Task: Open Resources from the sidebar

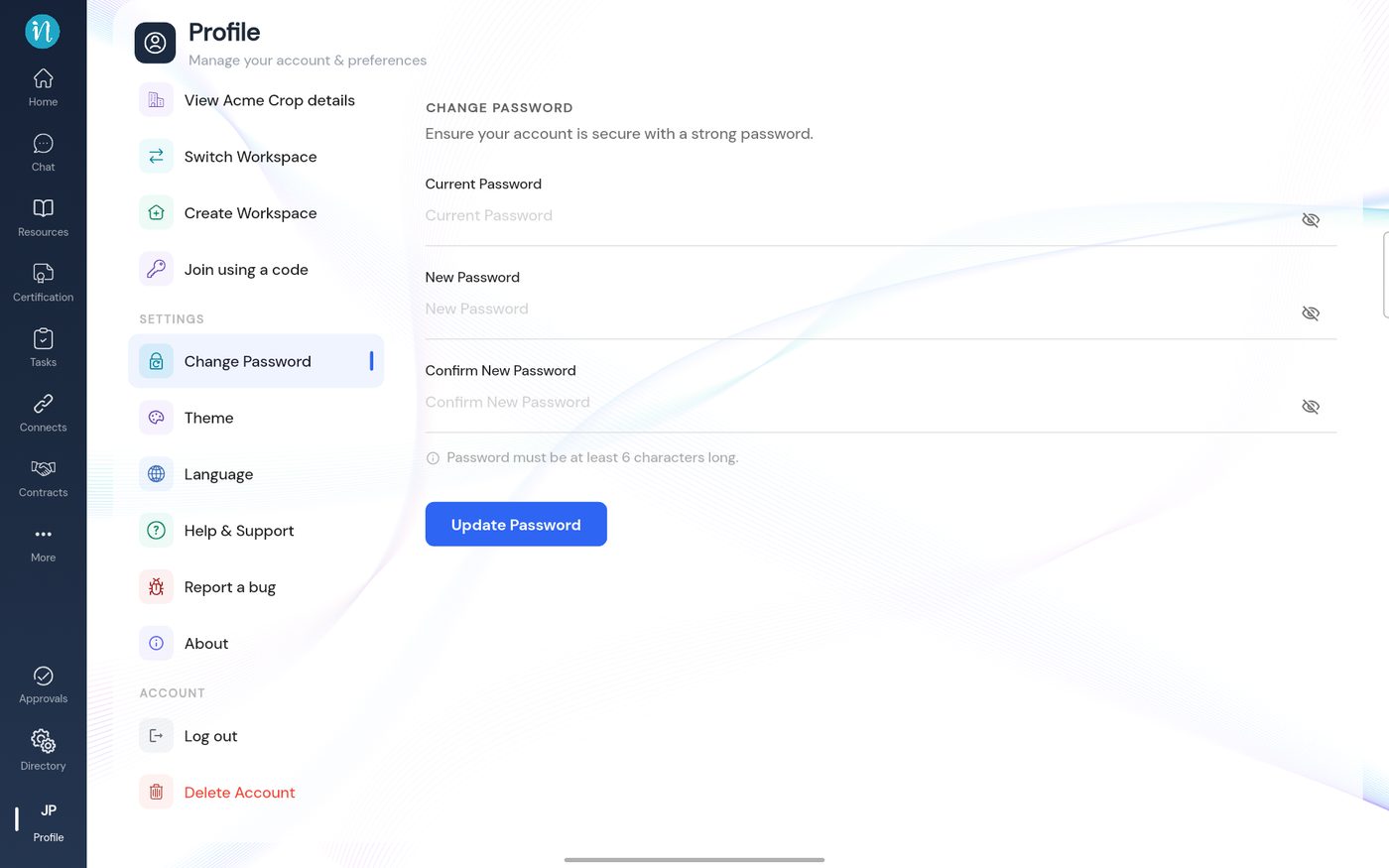Action: pos(43,218)
